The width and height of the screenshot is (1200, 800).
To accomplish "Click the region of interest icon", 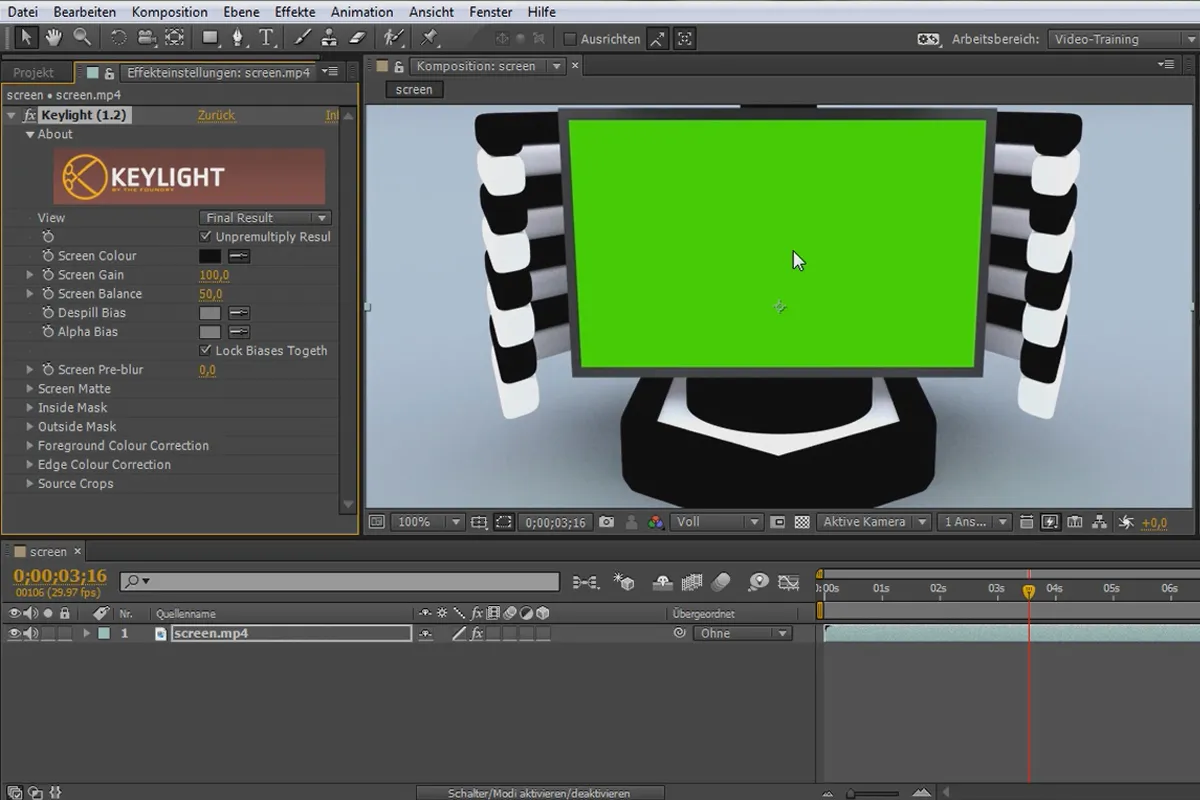I will (504, 522).
